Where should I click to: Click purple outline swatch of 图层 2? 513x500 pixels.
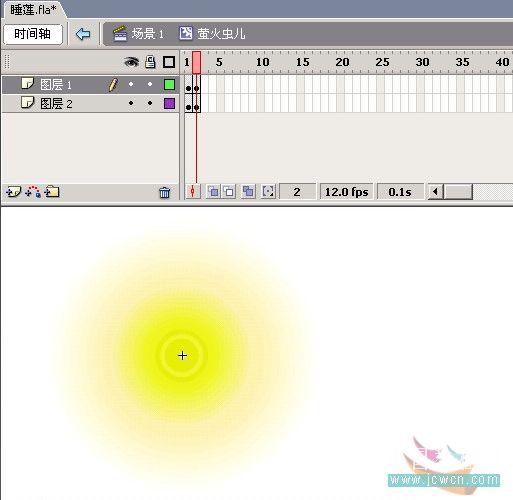[x=169, y=104]
